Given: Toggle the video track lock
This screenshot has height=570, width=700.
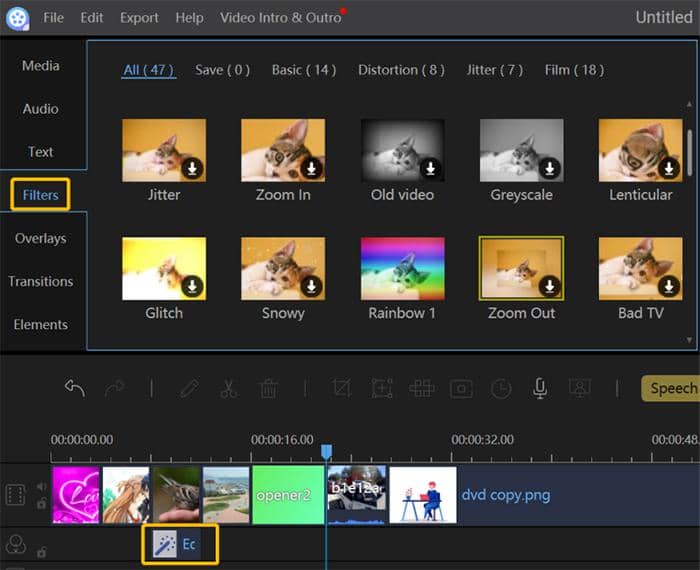Looking at the screenshot, I should tap(42, 503).
